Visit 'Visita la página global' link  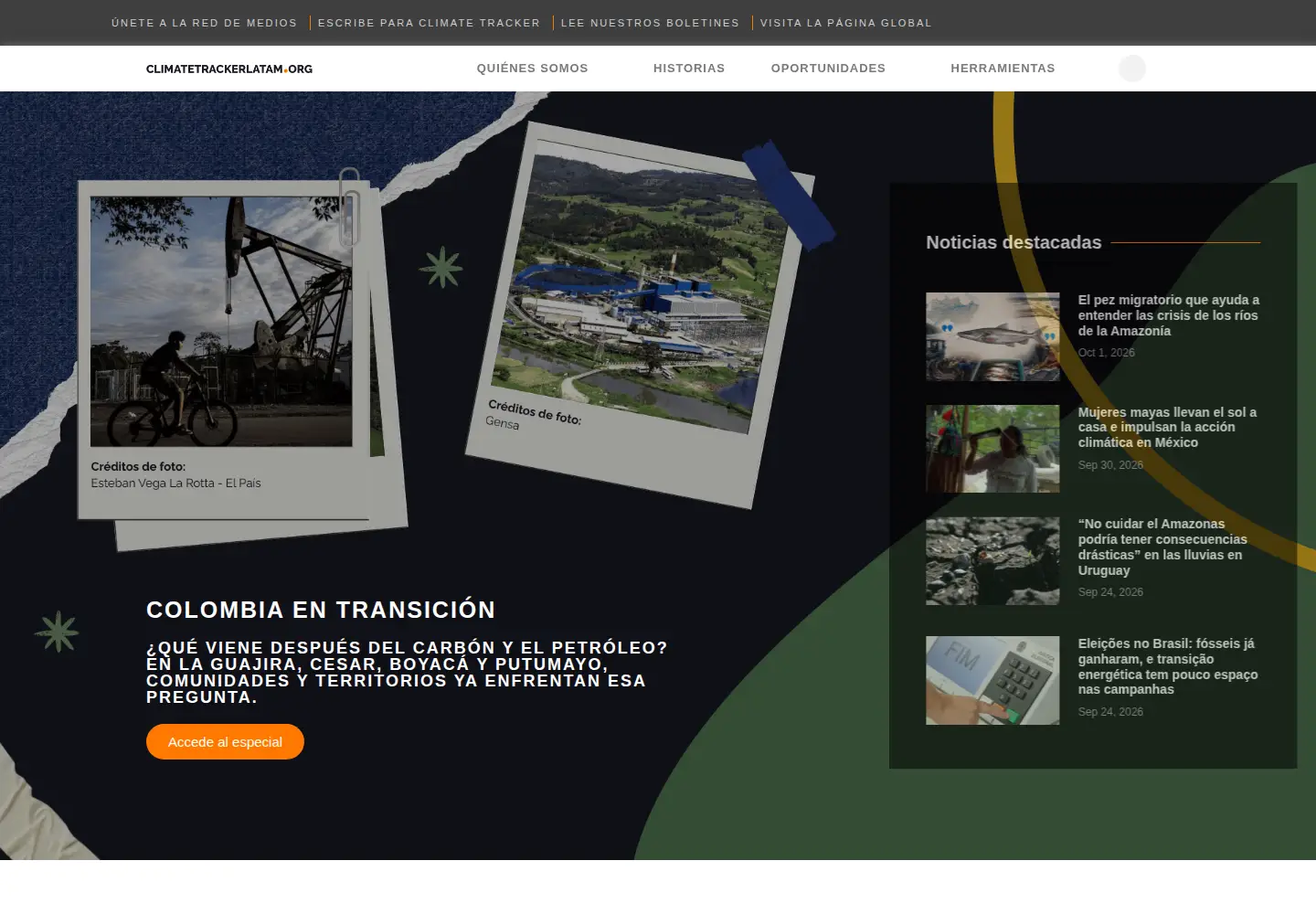point(846,23)
